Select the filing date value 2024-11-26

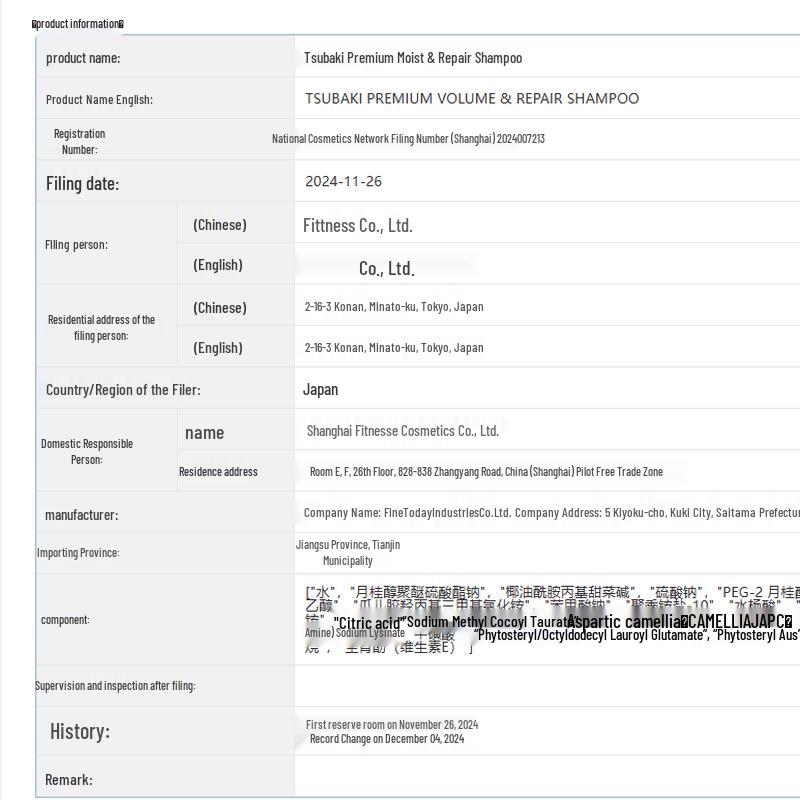click(343, 181)
